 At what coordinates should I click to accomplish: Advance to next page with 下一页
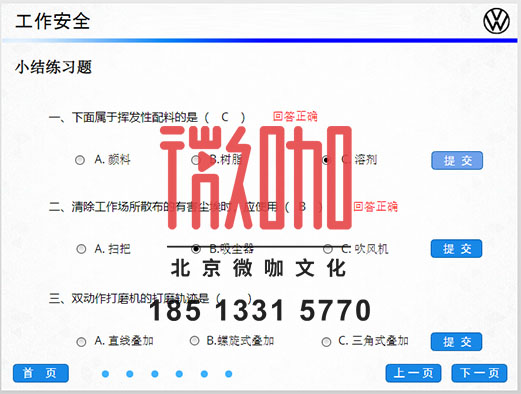click(x=479, y=373)
